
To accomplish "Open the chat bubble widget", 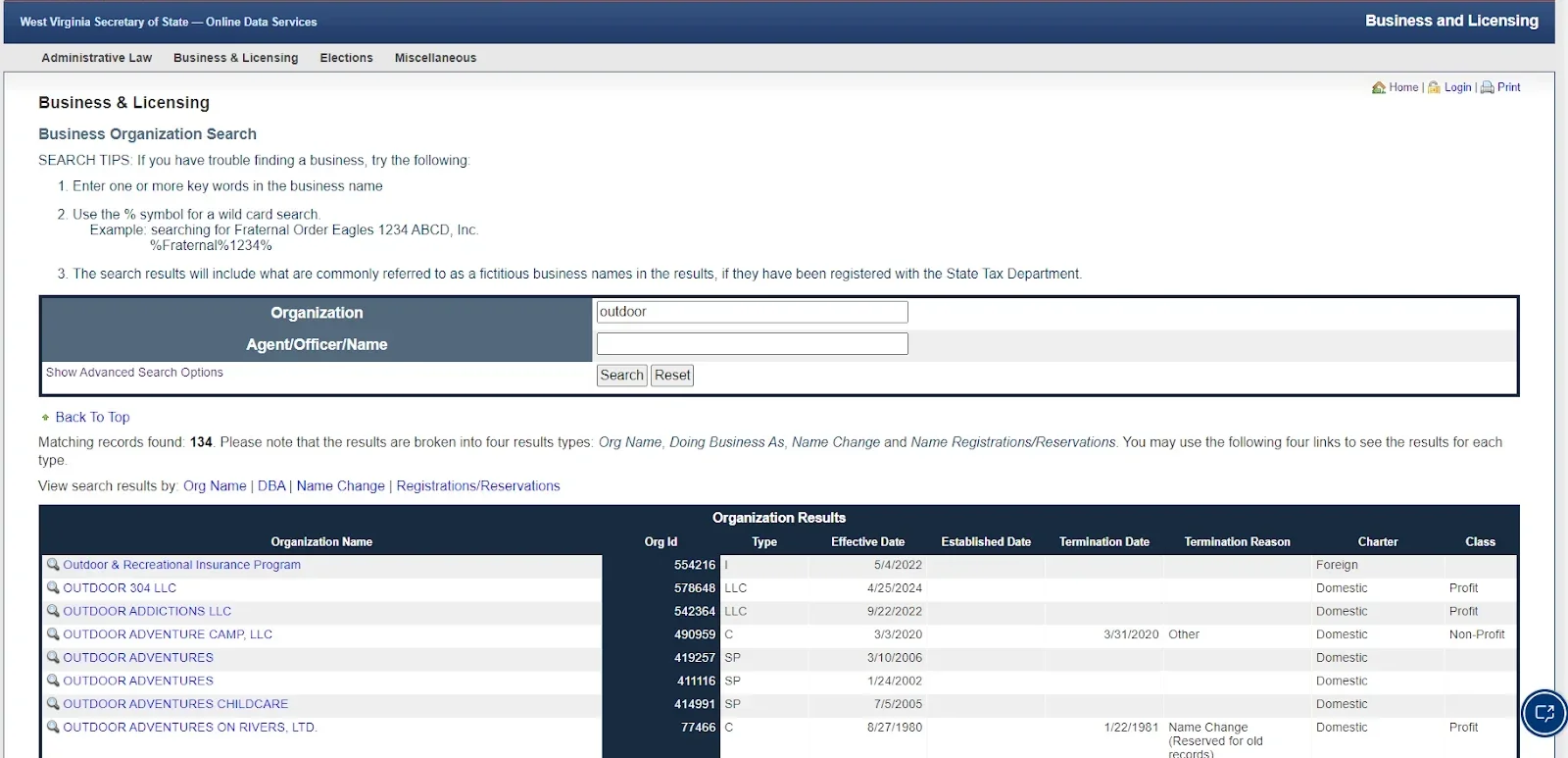I will (x=1544, y=713).
